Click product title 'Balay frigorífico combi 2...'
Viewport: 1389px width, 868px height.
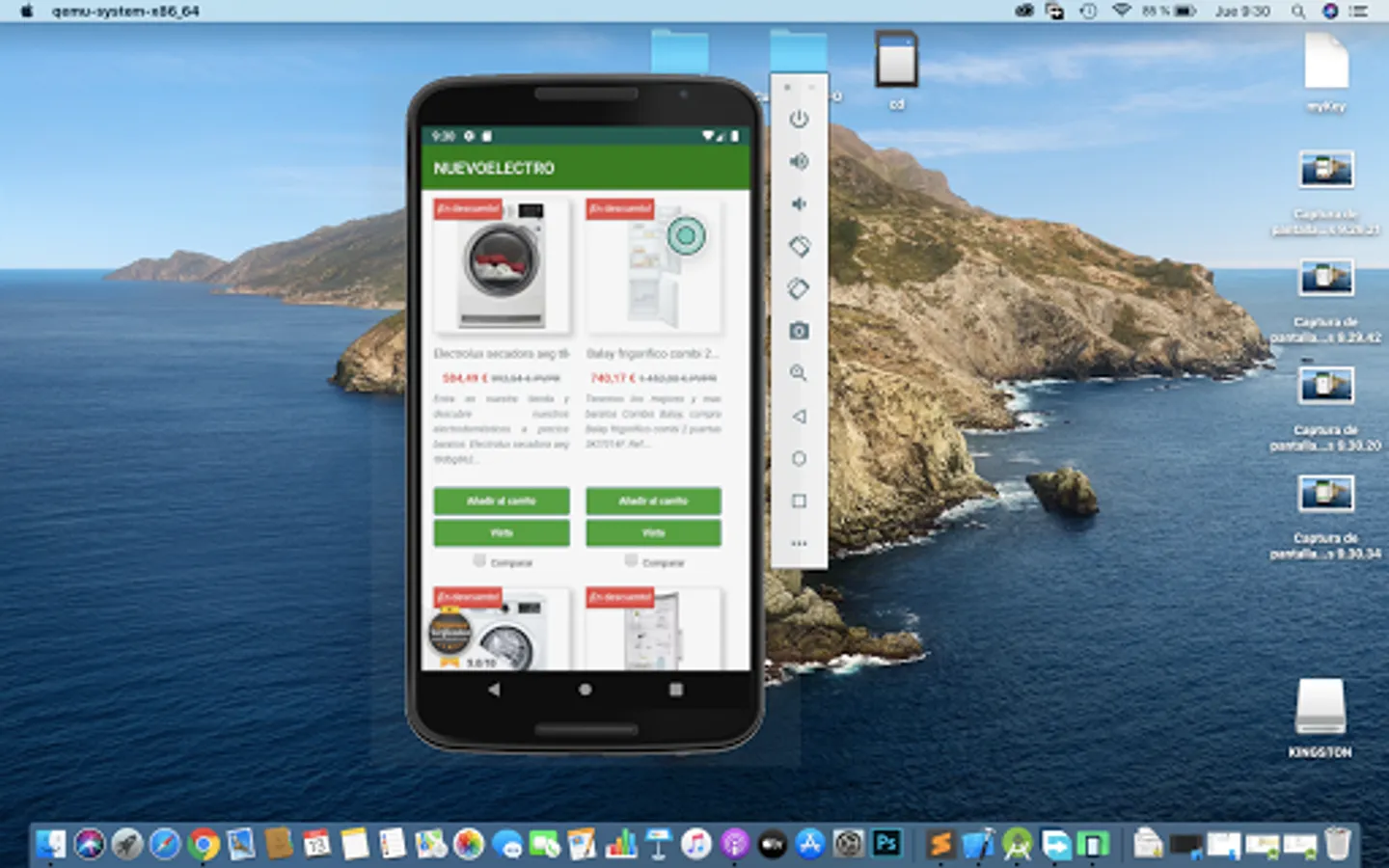[x=652, y=354]
